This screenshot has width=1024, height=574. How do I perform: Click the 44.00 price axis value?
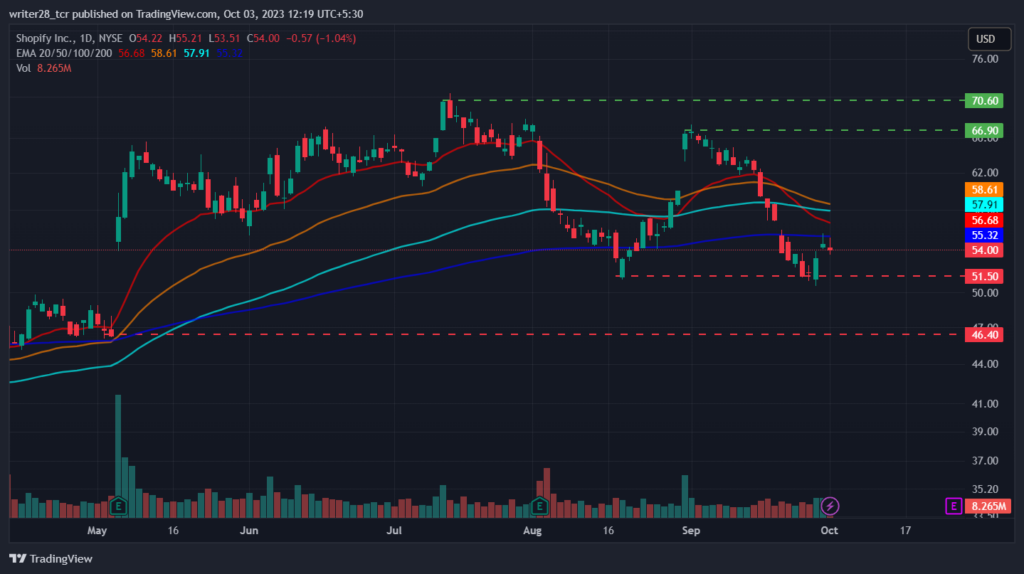click(x=985, y=364)
